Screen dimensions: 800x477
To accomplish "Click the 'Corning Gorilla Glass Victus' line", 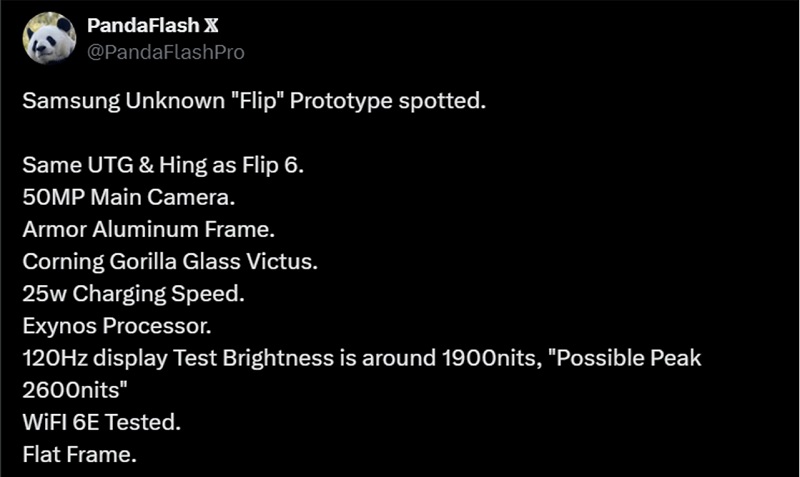I will click(170, 262).
